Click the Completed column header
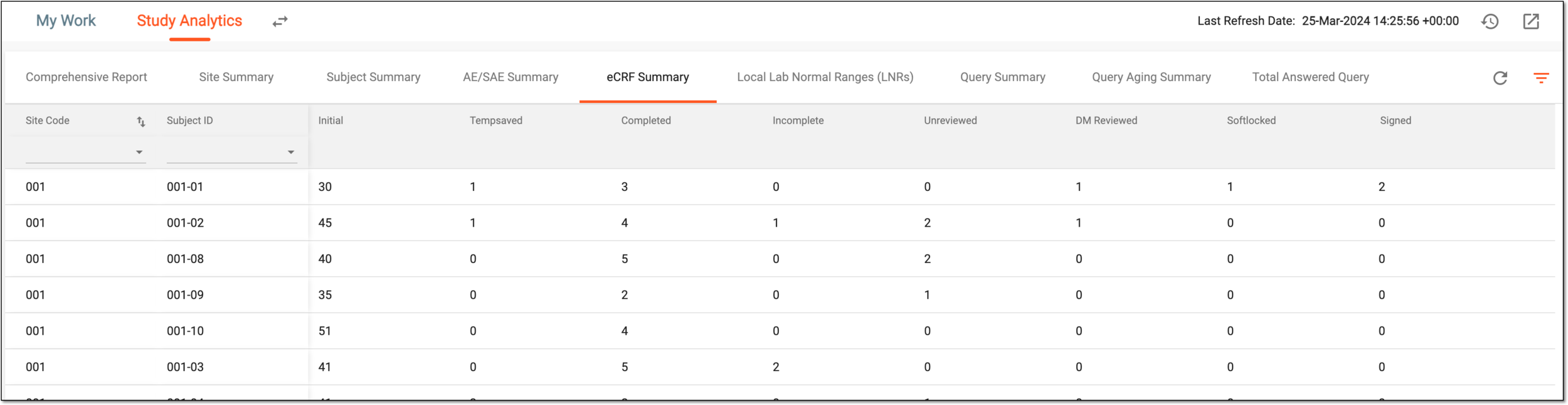The width and height of the screenshot is (1568, 405). [x=646, y=121]
